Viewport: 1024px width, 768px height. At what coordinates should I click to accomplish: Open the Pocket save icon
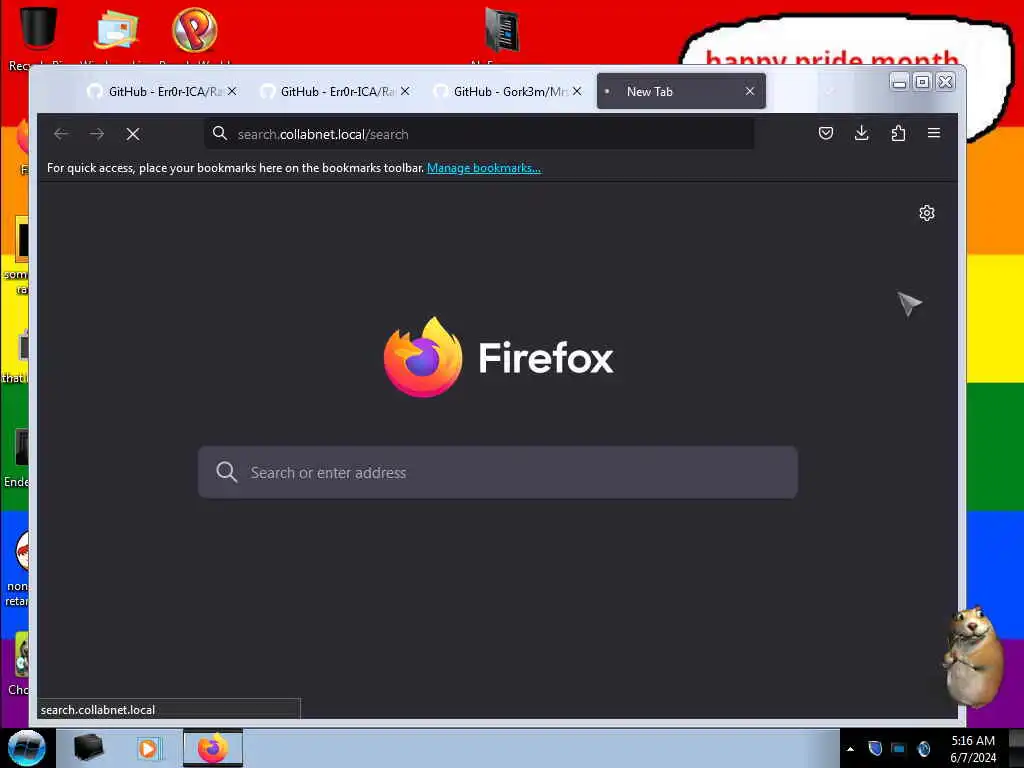825,133
